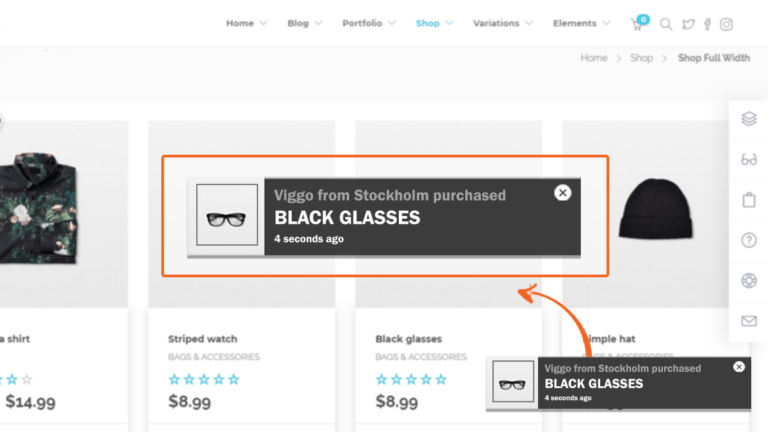768x432 pixels.
Task: Visit the Facebook page icon
Action: (707, 24)
